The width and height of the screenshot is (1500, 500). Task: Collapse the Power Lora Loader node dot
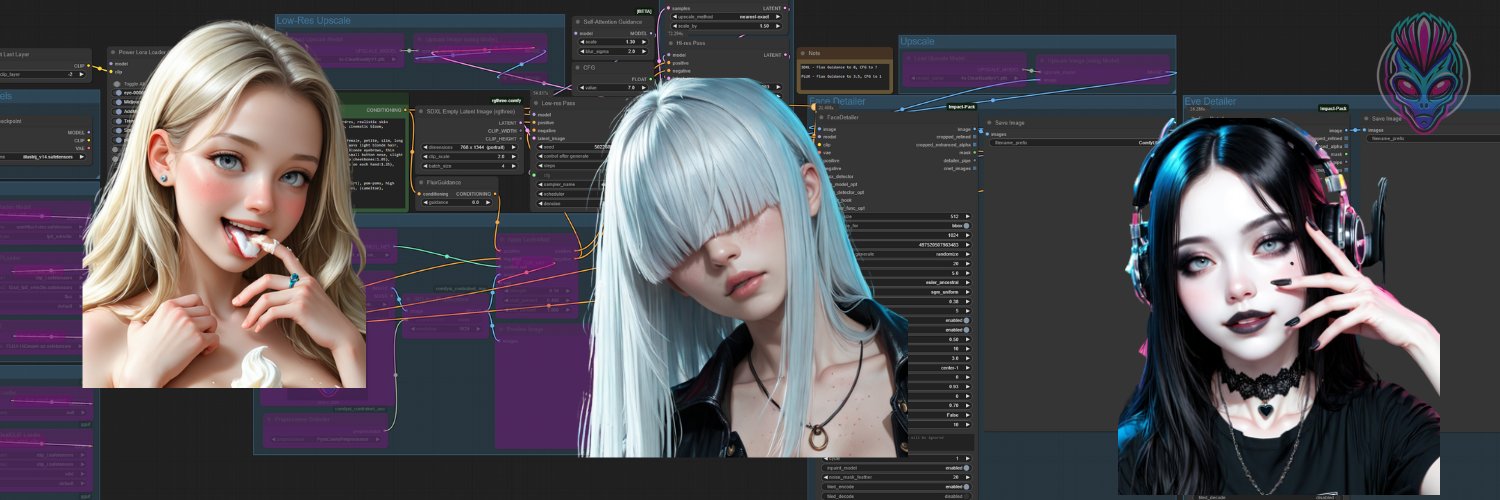[x=113, y=52]
